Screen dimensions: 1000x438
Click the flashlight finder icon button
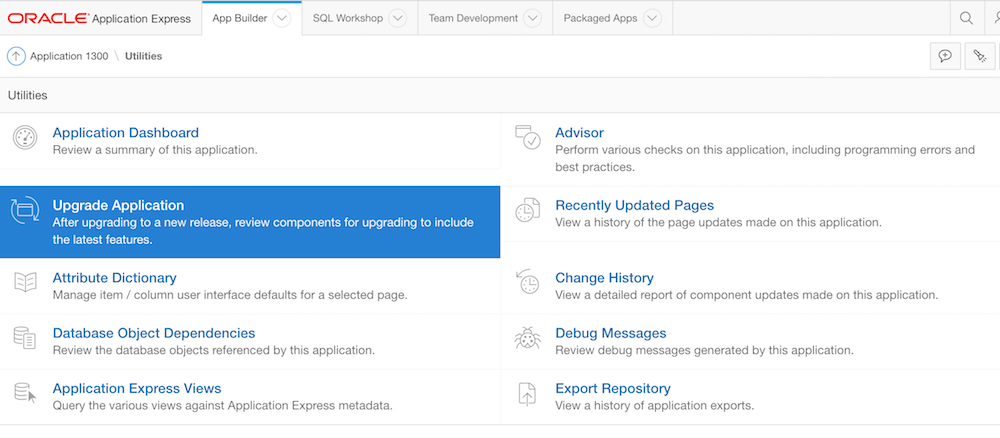point(980,56)
